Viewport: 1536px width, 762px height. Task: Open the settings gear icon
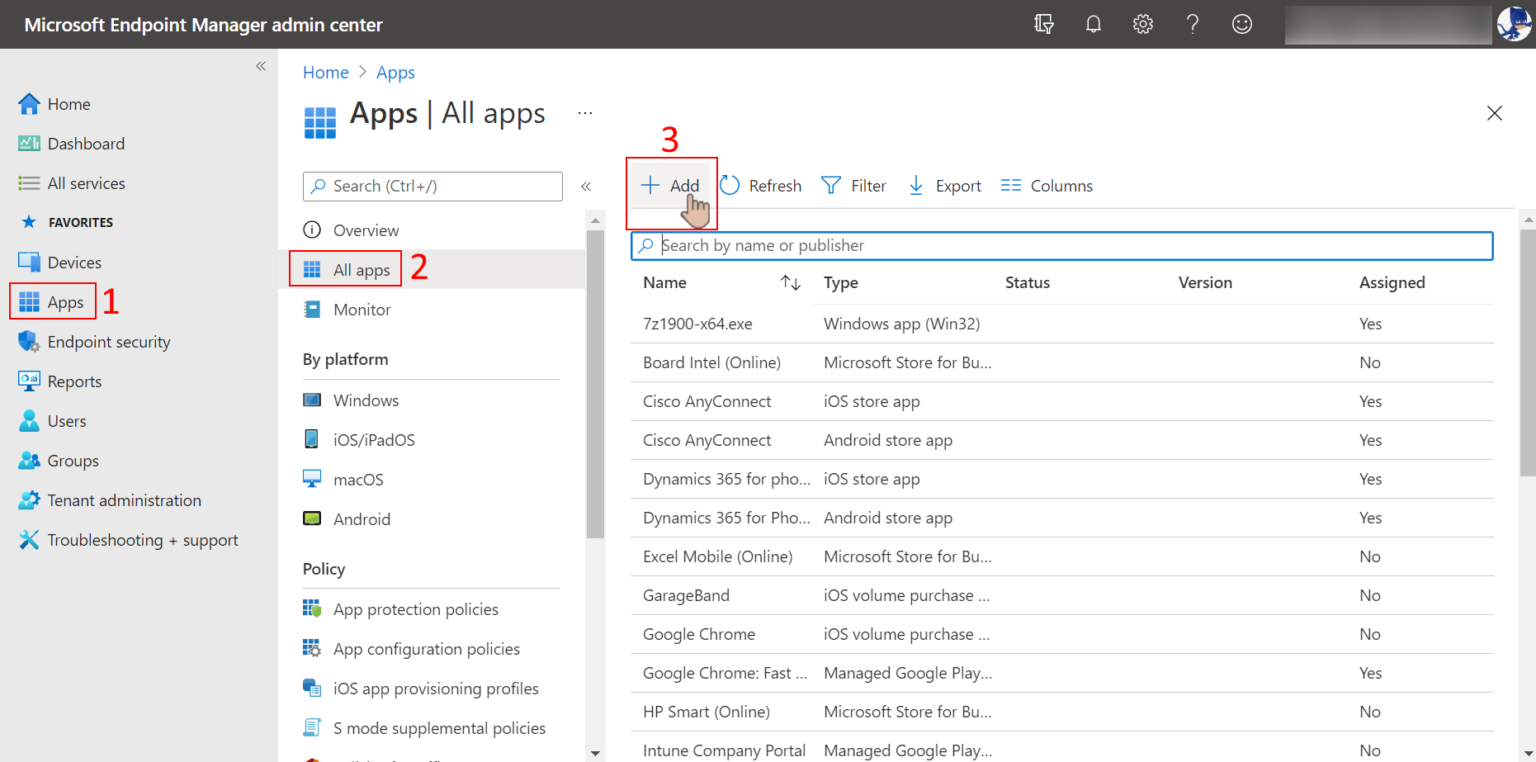click(x=1143, y=25)
